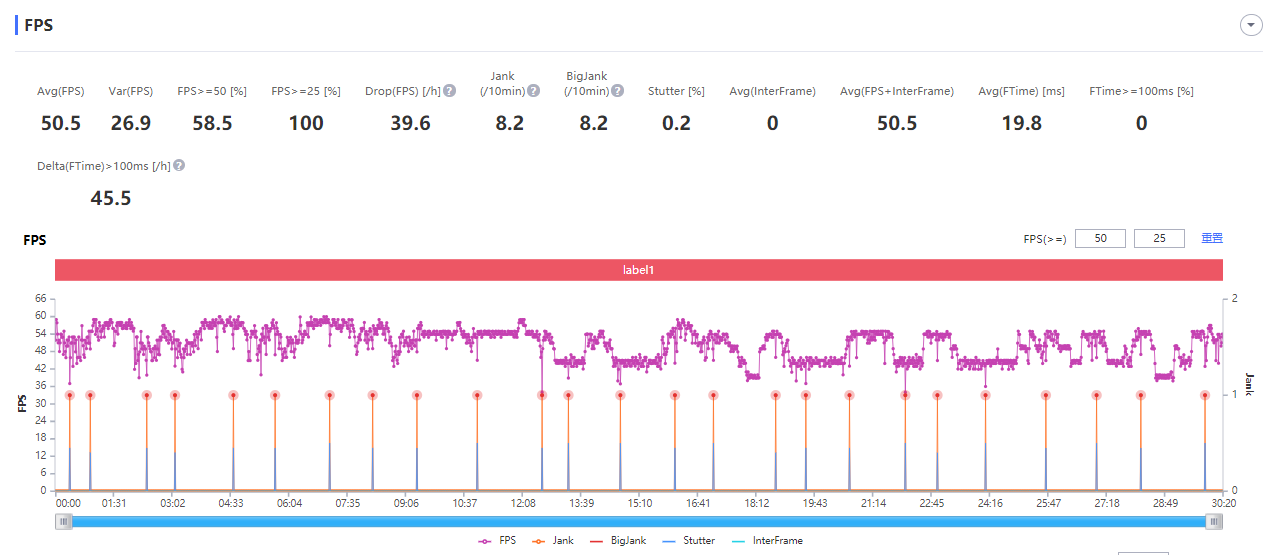The width and height of the screenshot is (1275, 555).
Task: Grab the left handle of the time range slider
Action: coord(64,521)
